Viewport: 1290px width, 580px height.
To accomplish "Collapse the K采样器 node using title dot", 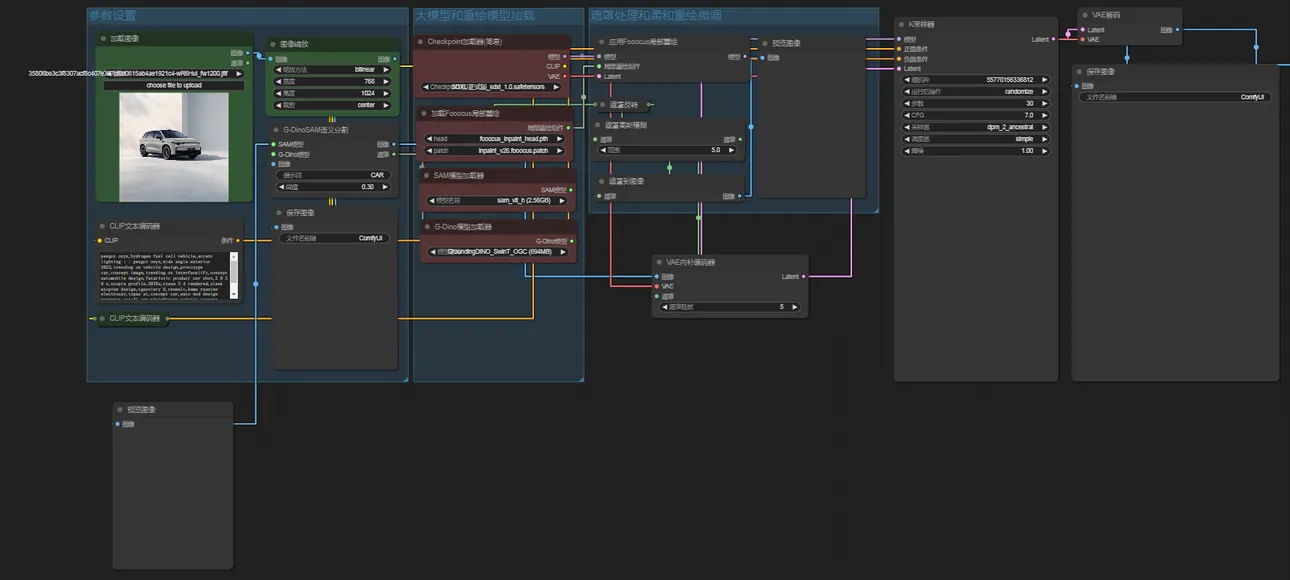I will (902, 23).
